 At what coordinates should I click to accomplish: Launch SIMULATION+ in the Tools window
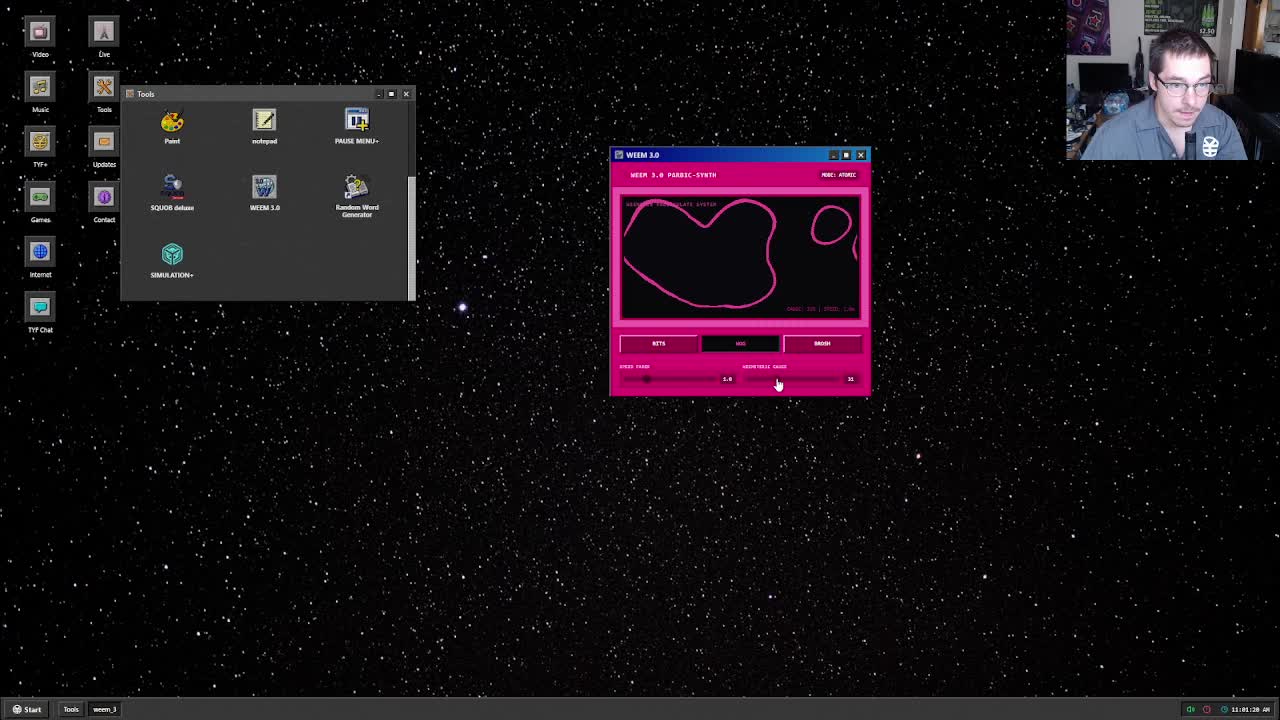(172, 261)
